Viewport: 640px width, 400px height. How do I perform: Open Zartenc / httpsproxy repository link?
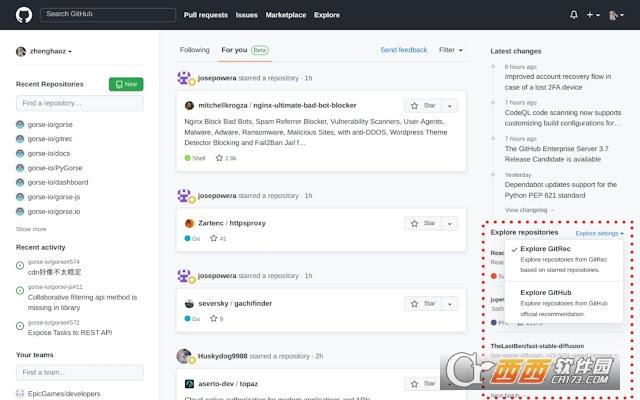click(x=232, y=223)
